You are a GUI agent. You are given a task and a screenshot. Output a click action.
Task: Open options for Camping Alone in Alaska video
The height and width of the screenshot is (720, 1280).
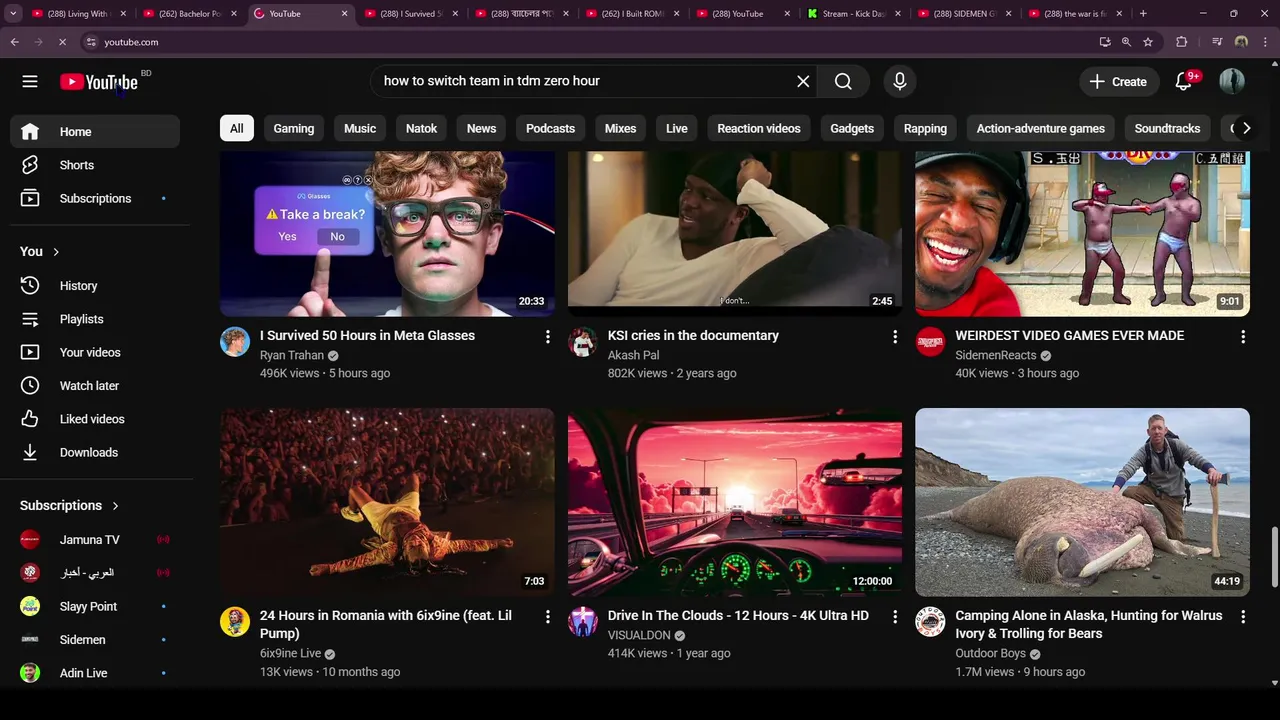[x=1243, y=617]
